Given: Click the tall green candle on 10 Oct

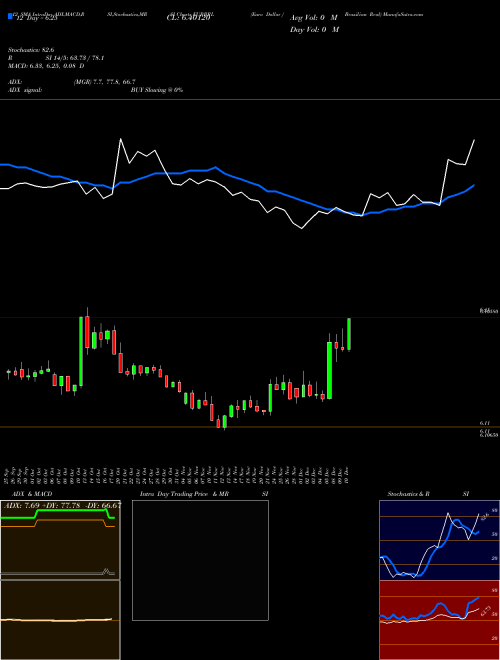Looking at the screenshot, I should [x=81, y=351].
